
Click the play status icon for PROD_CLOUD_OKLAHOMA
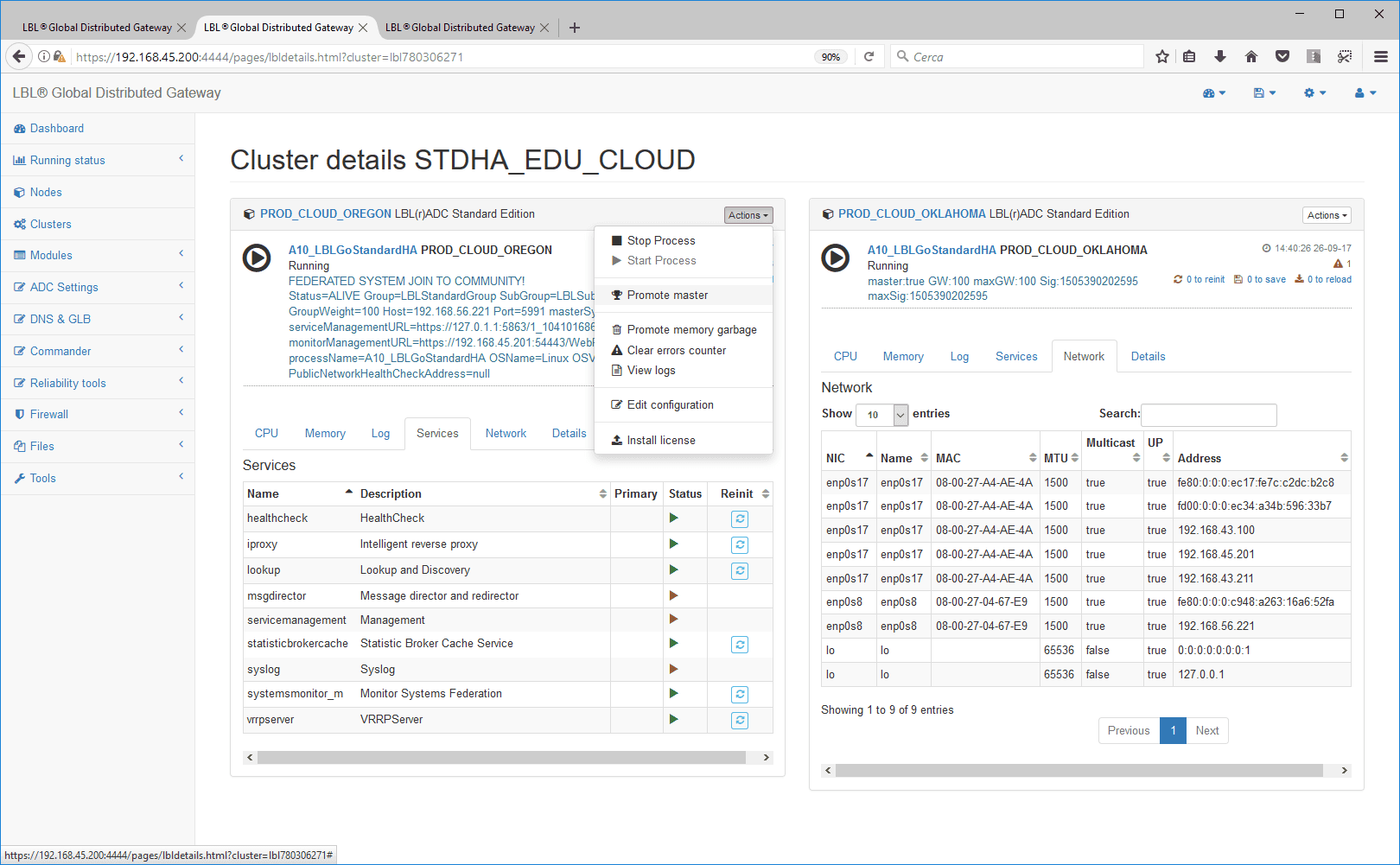pos(835,258)
